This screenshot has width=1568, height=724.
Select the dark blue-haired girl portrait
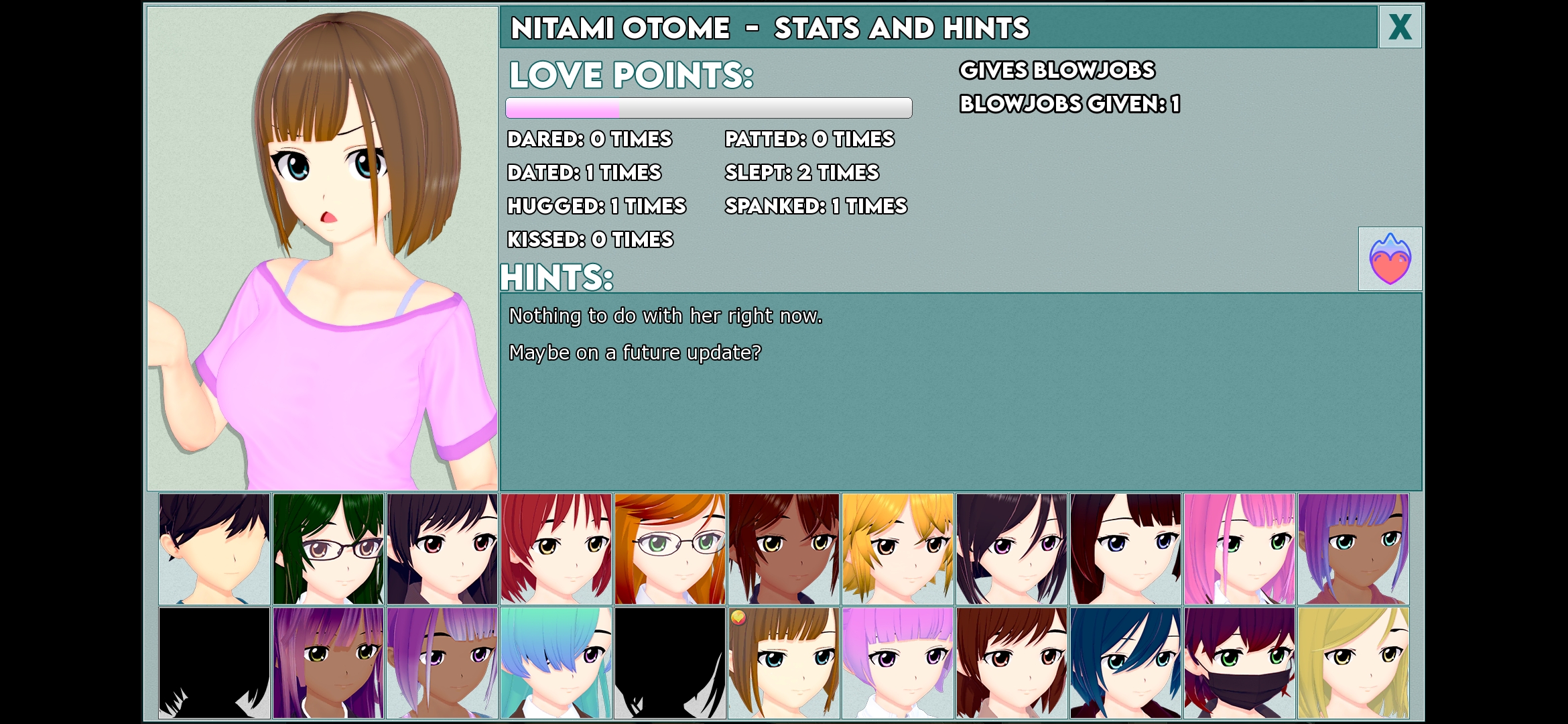pos(1126,663)
